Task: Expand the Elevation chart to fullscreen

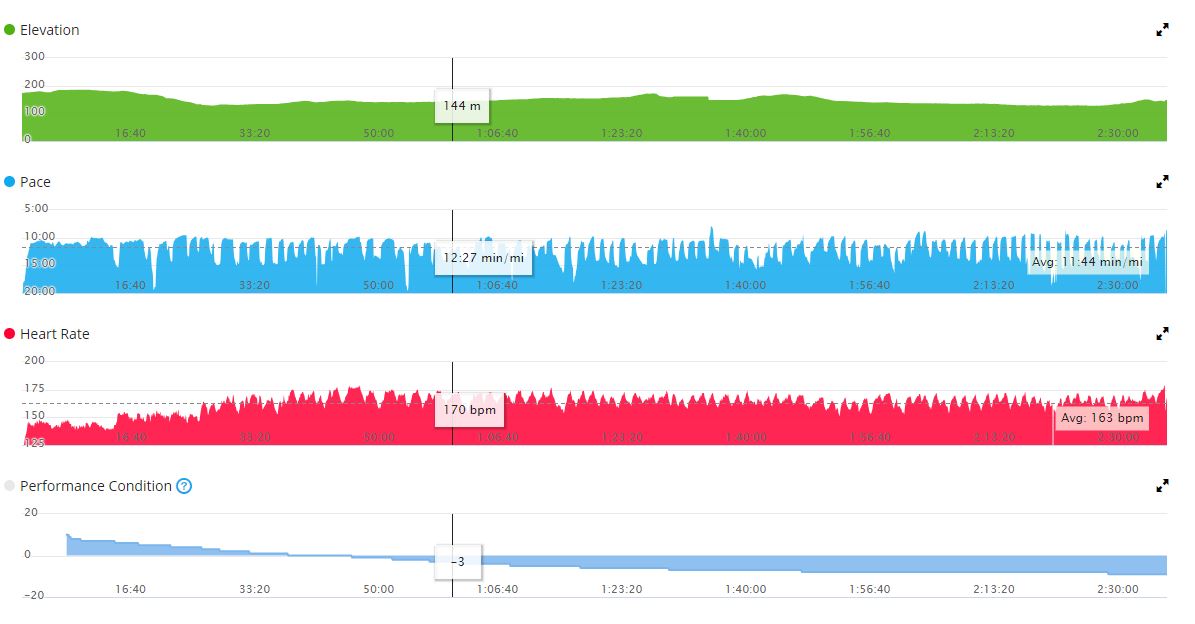Action: click(1162, 30)
